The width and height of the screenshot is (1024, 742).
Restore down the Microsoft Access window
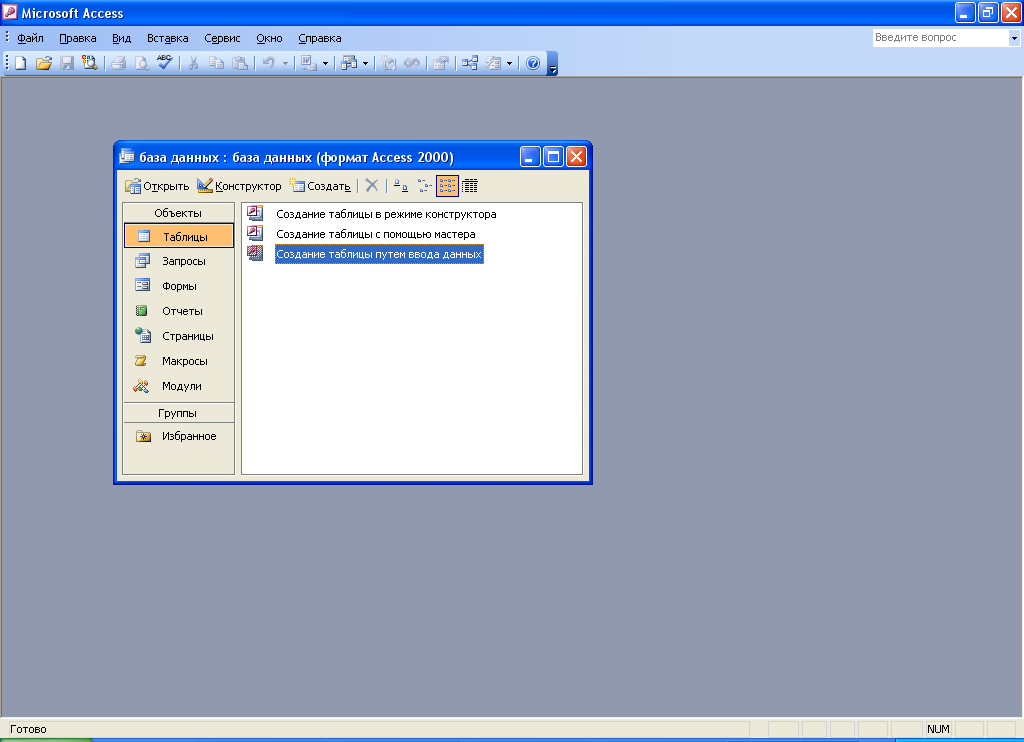[x=988, y=12]
